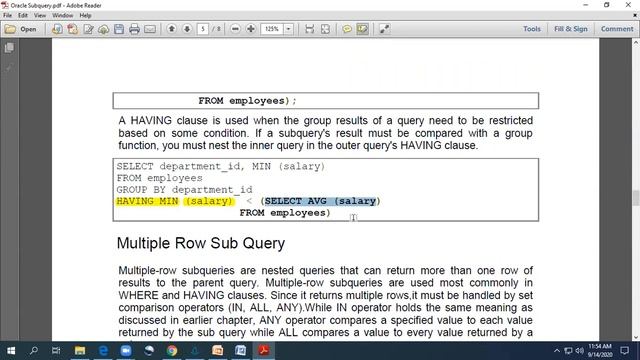Click the scrollbar up arrow
The image size is (640, 360).
pyautogui.click(x=636, y=42)
